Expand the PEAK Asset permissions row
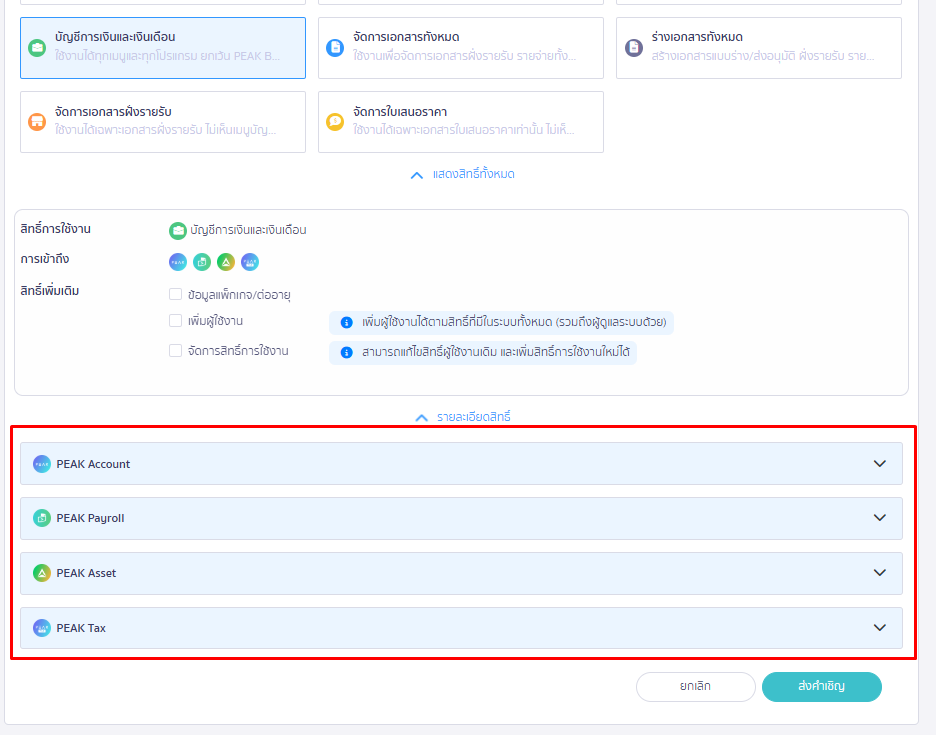 tap(460, 573)
